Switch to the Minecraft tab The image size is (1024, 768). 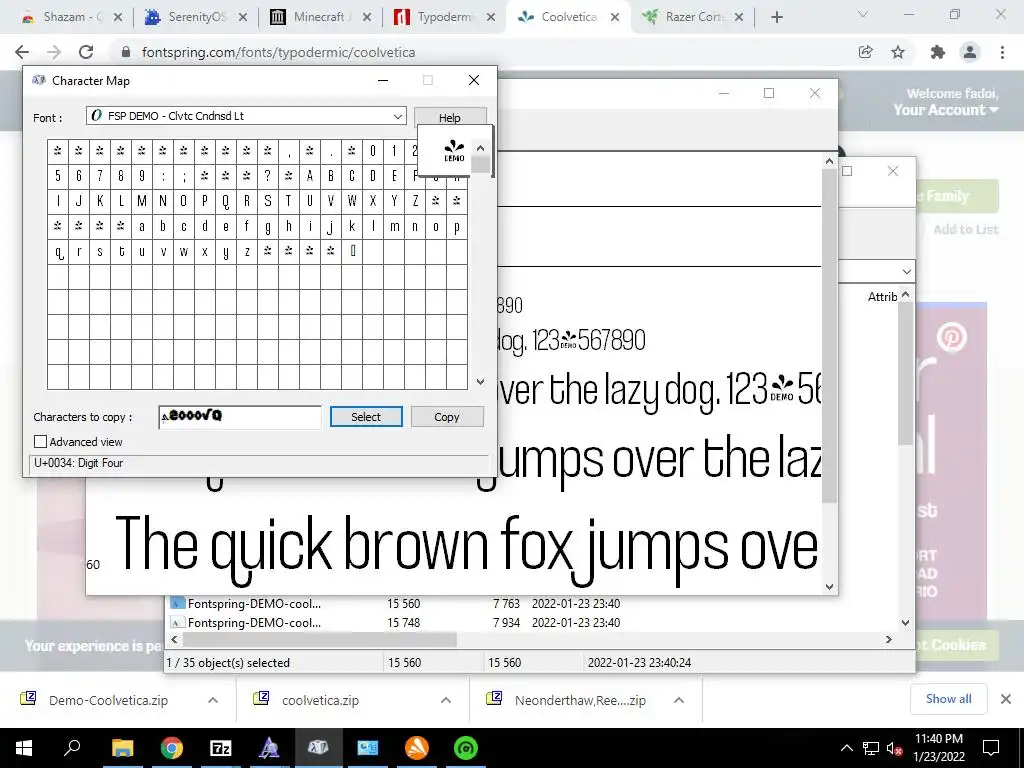[320, 17]
